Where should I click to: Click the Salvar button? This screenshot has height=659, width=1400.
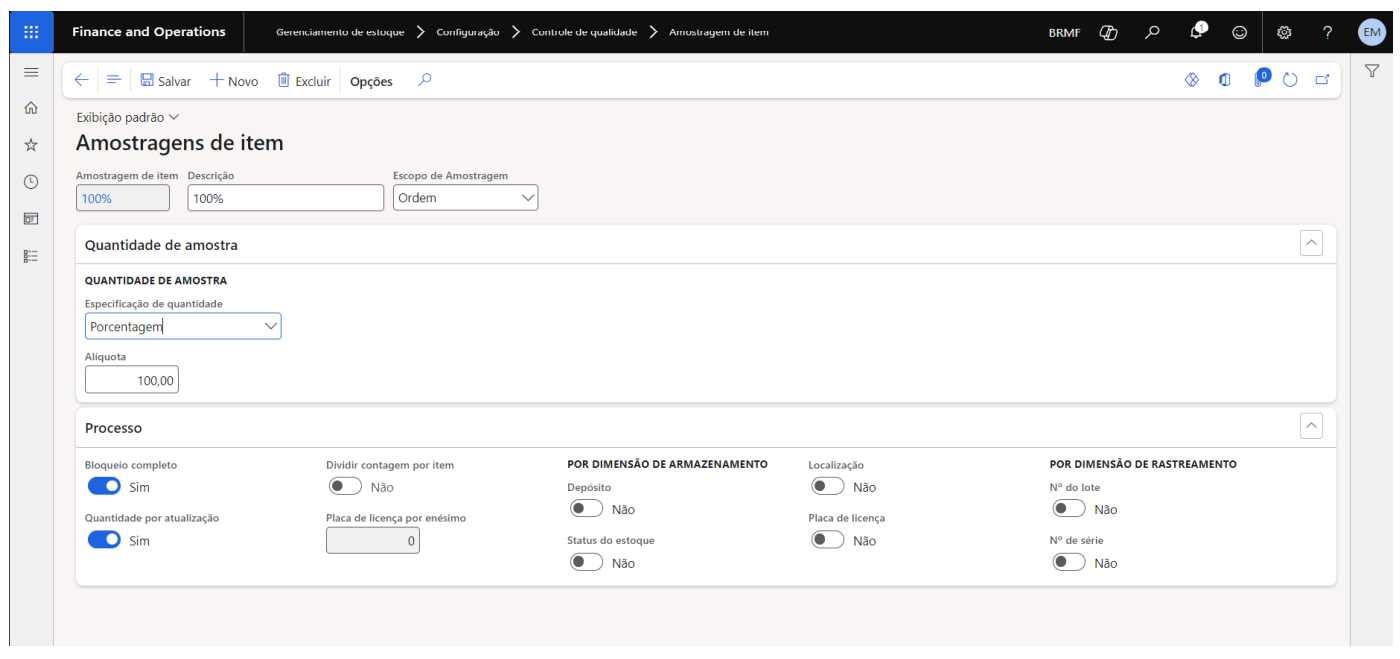click(x=165, y=81)
